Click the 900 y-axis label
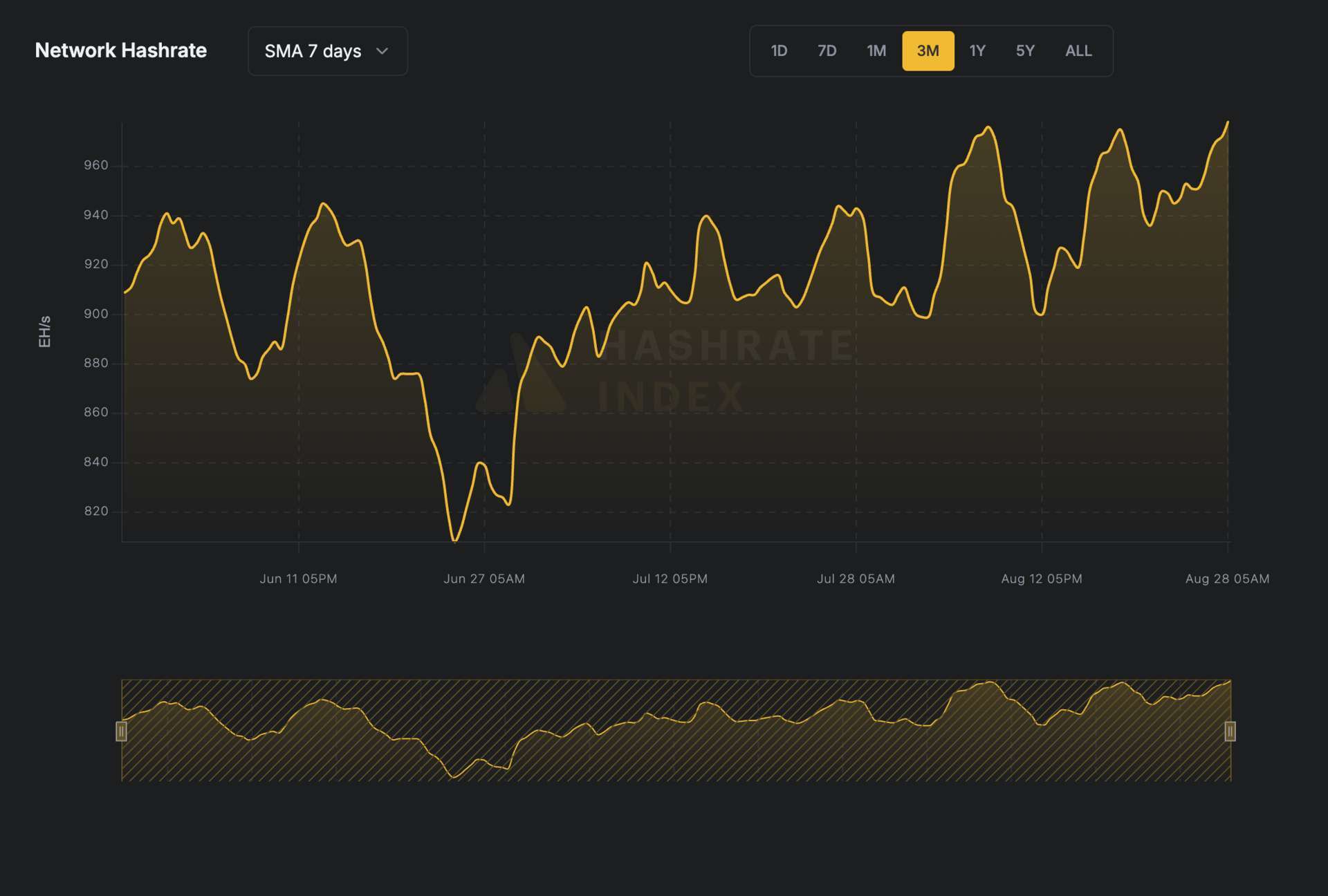This screenshot has height=896, width=1328. pyautogui.click(x=96, y=314)
